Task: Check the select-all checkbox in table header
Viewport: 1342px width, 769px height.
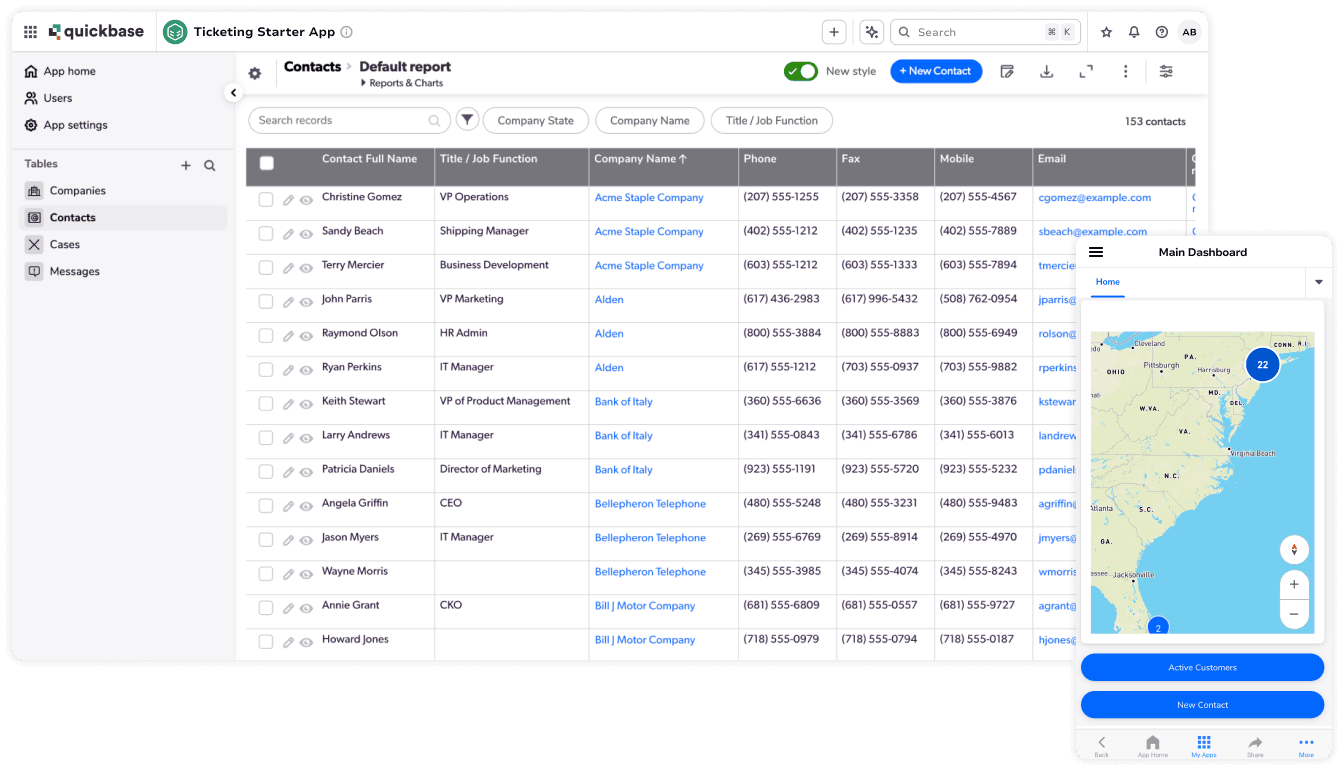Action: (267, 163)
